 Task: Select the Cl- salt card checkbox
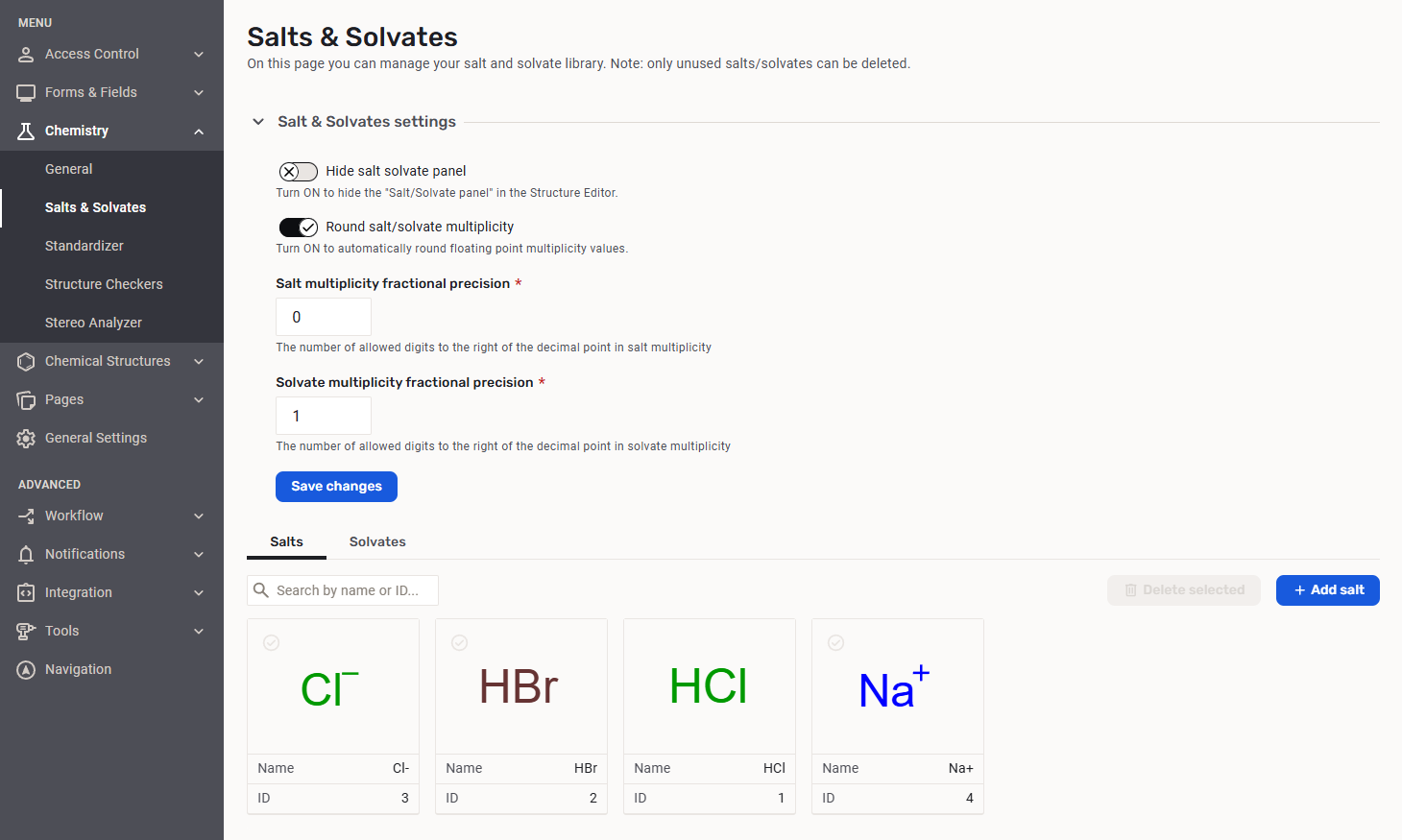pyautogui.click(x=272, y=643)
